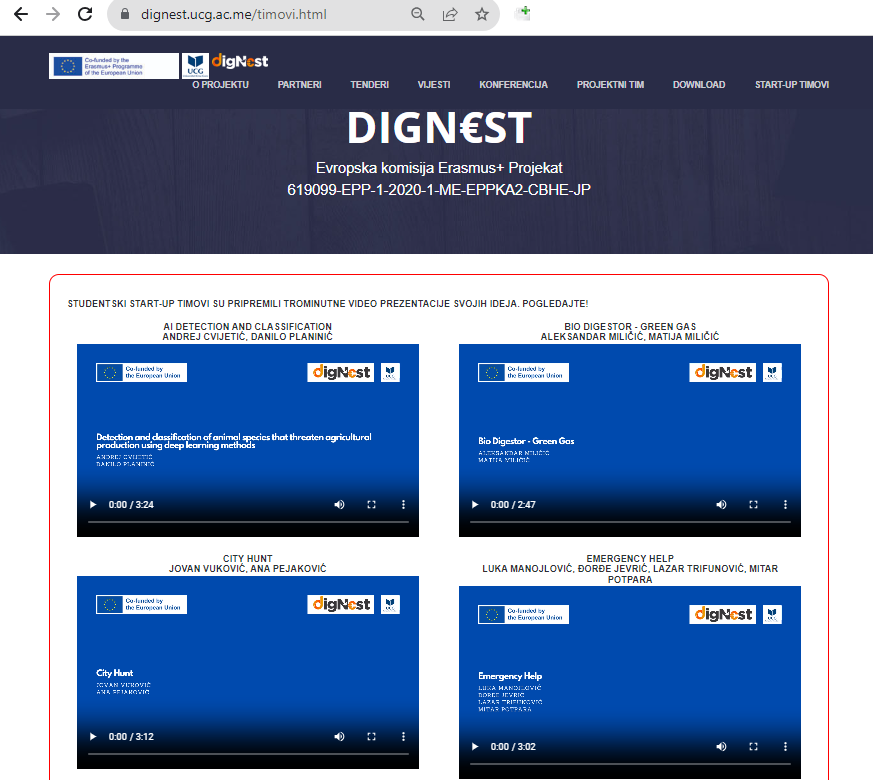Viewport: 873px width, 780px height.
Task: Open START-UP TIMOVI navigation item
Action: tap(792, 85)
